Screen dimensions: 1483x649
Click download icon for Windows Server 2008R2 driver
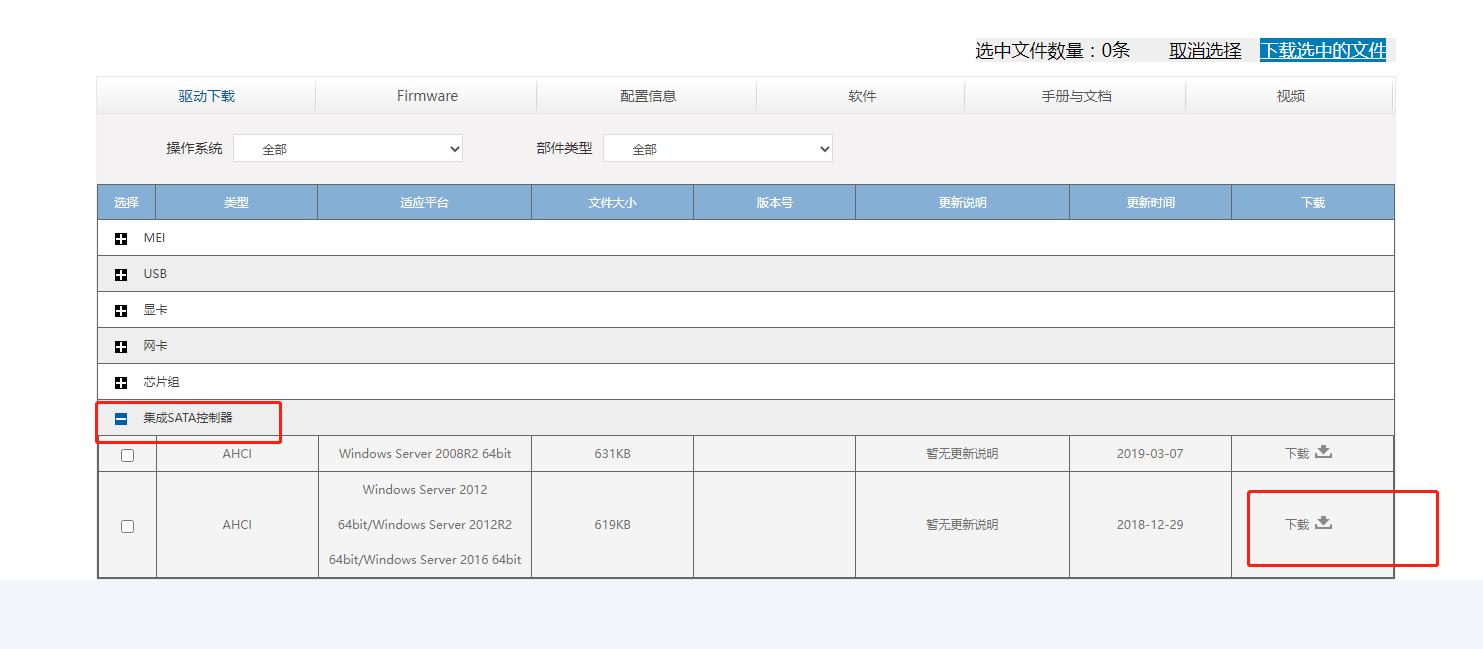[1323, 452]
